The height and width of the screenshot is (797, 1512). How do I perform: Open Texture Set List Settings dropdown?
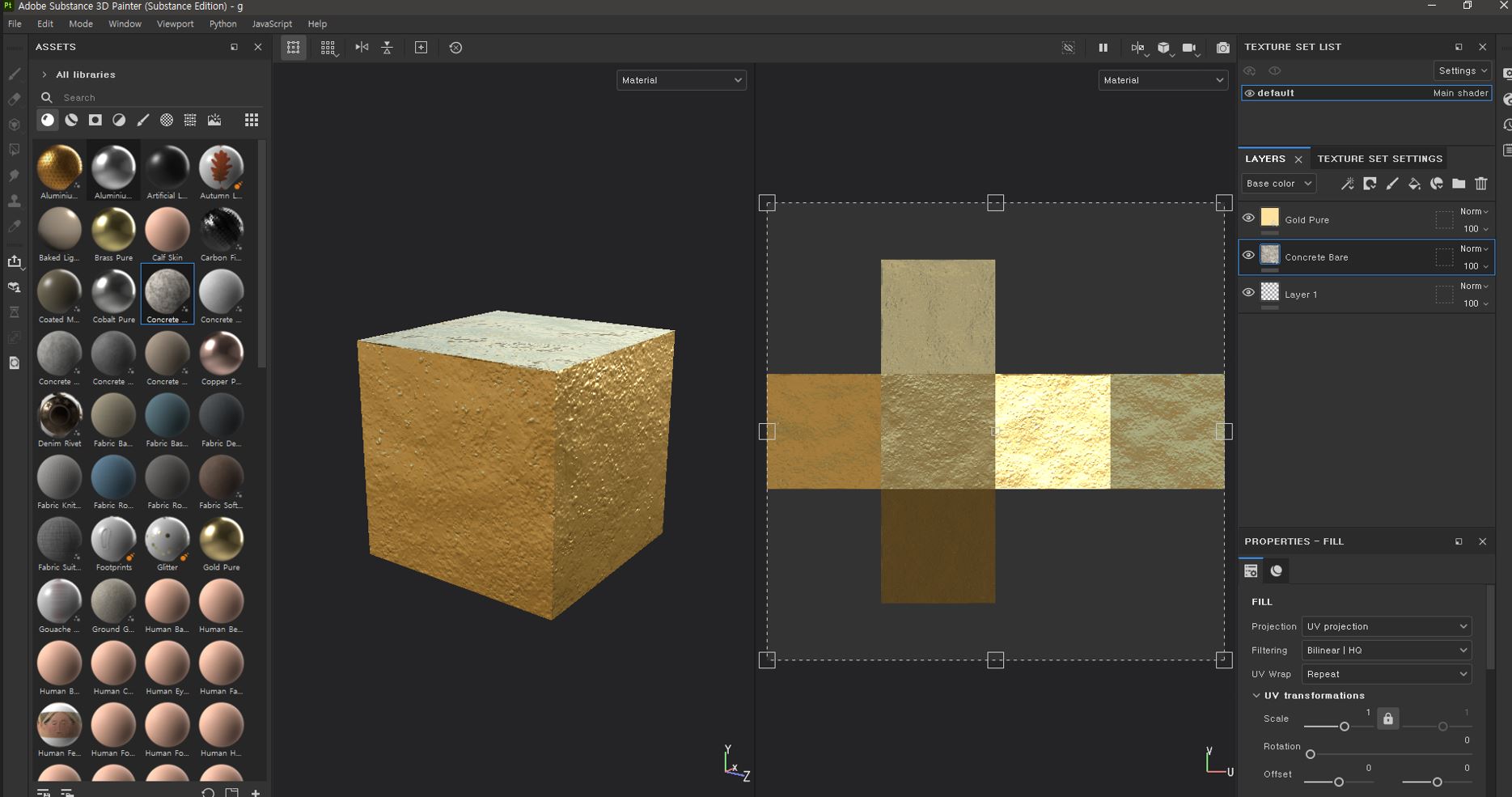(1463, 70)
